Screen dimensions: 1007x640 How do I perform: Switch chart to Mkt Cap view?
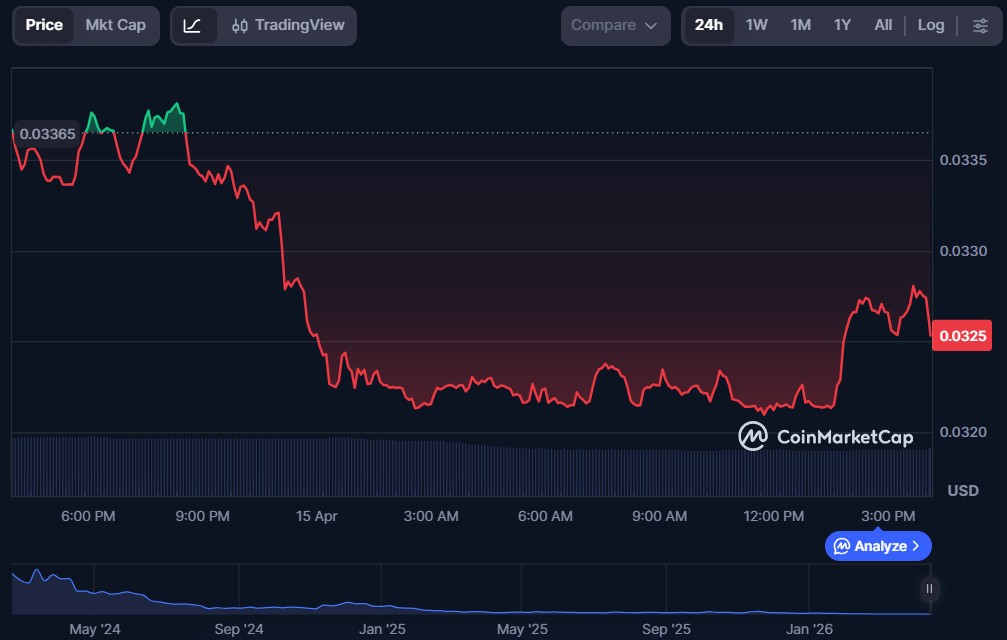[x=115, y=25]
